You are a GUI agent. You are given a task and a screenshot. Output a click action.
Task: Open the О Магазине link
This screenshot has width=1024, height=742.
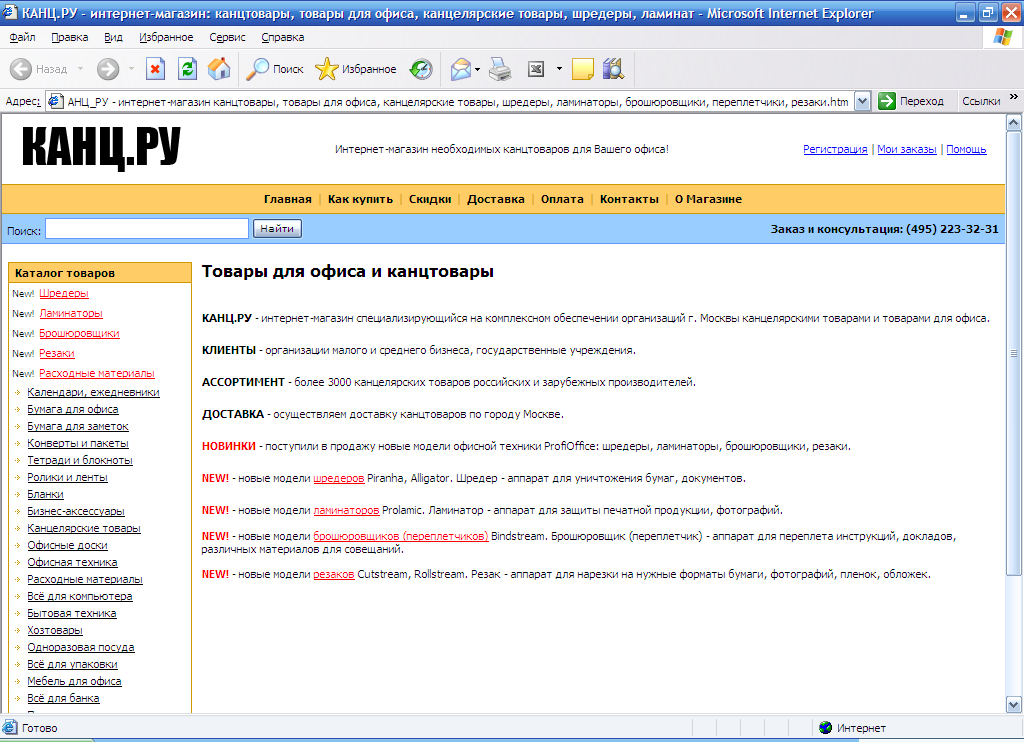[709, 199]
